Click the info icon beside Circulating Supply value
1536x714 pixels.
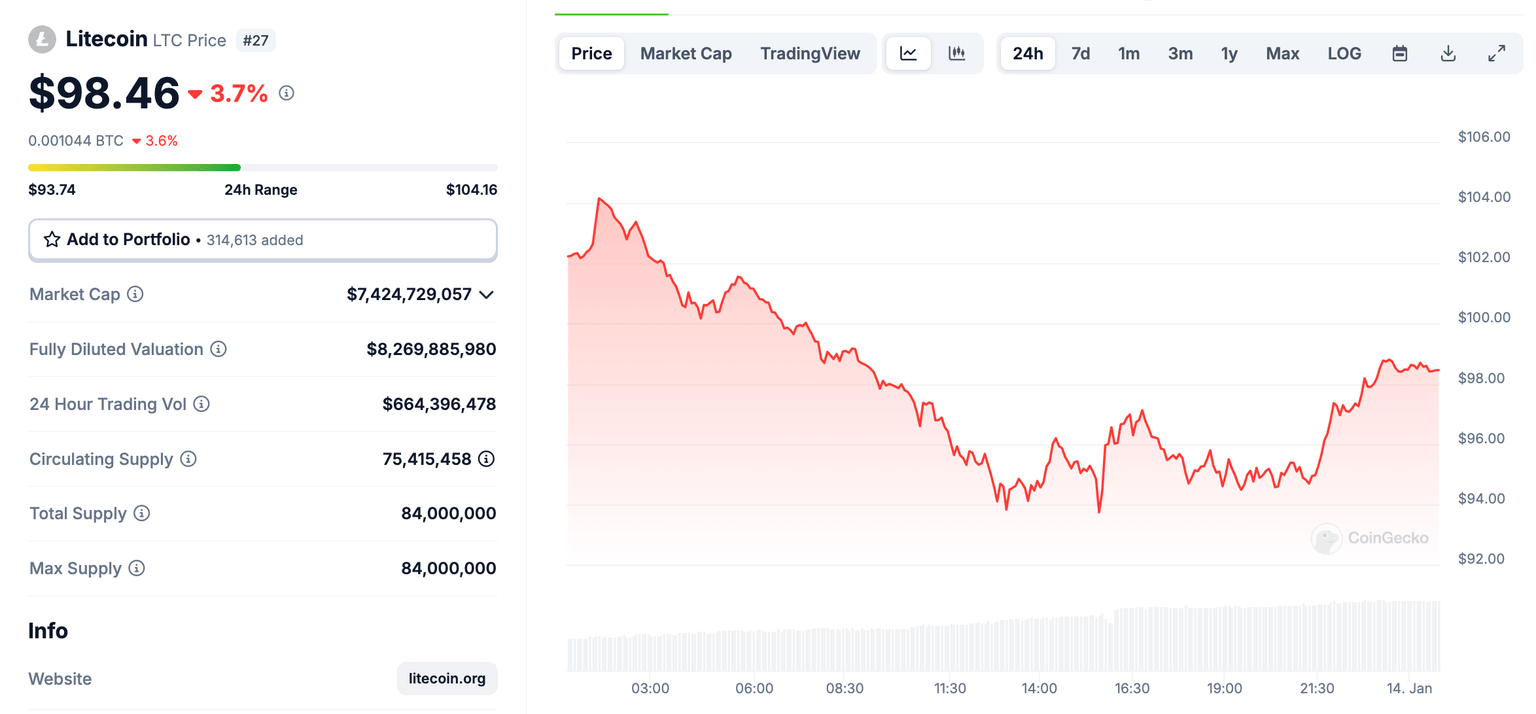(x=486, y=459)
